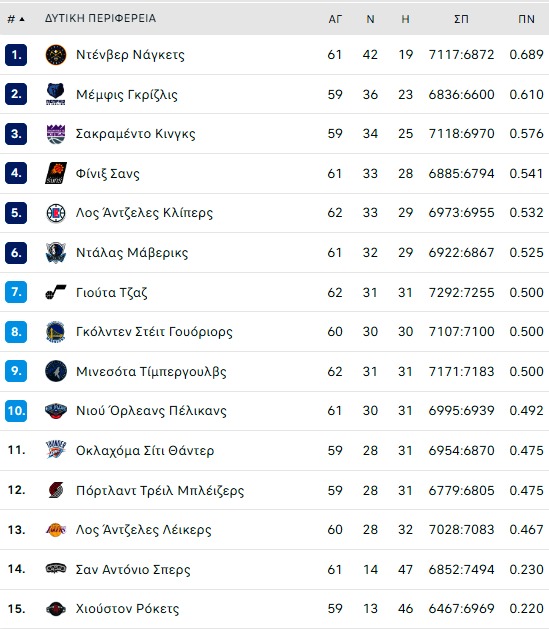Click the Los Angeles Clippers logo
The width and height of the screenshot is (549, 630).
55,213
